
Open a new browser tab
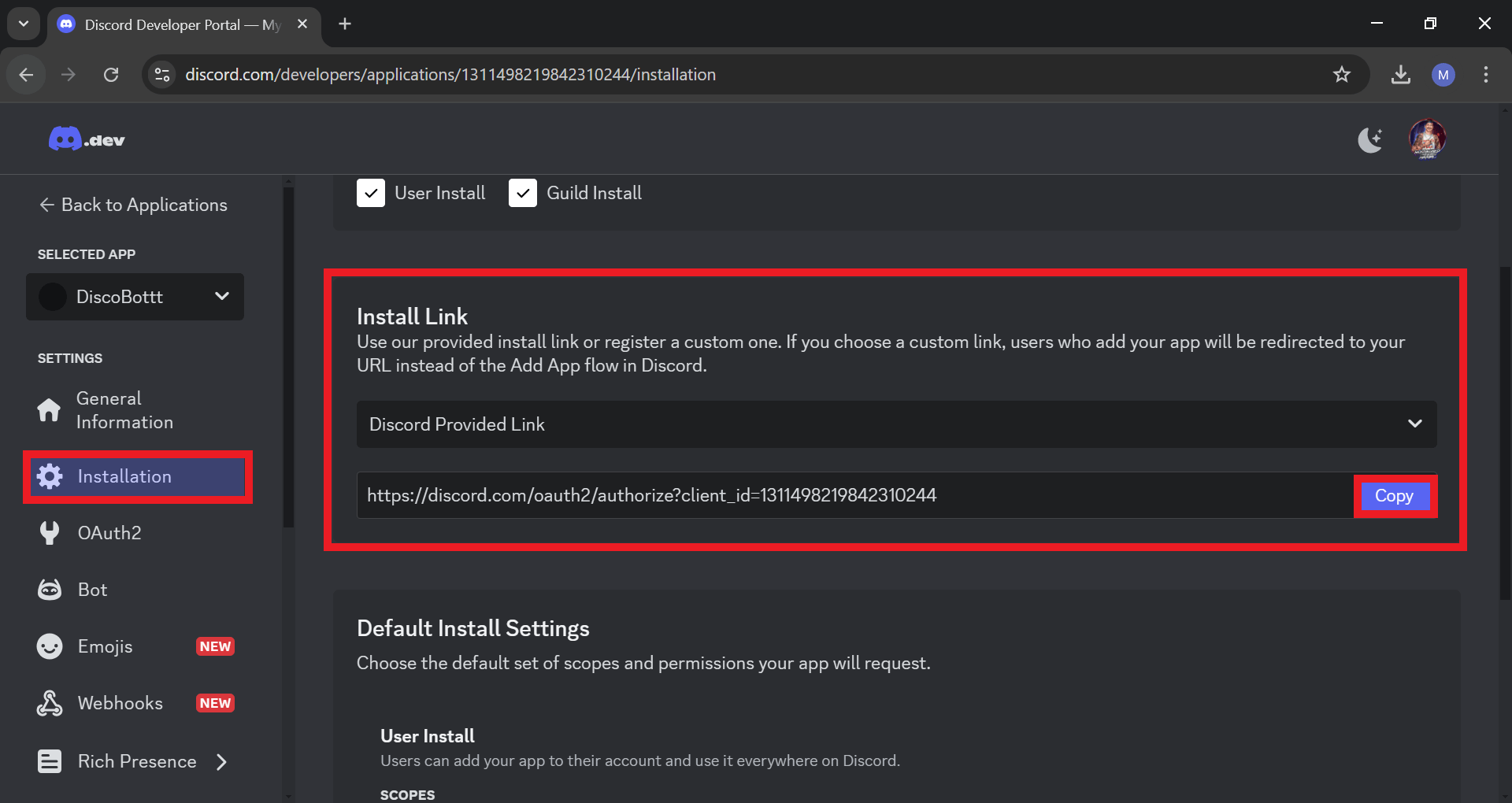click(344, 24)
